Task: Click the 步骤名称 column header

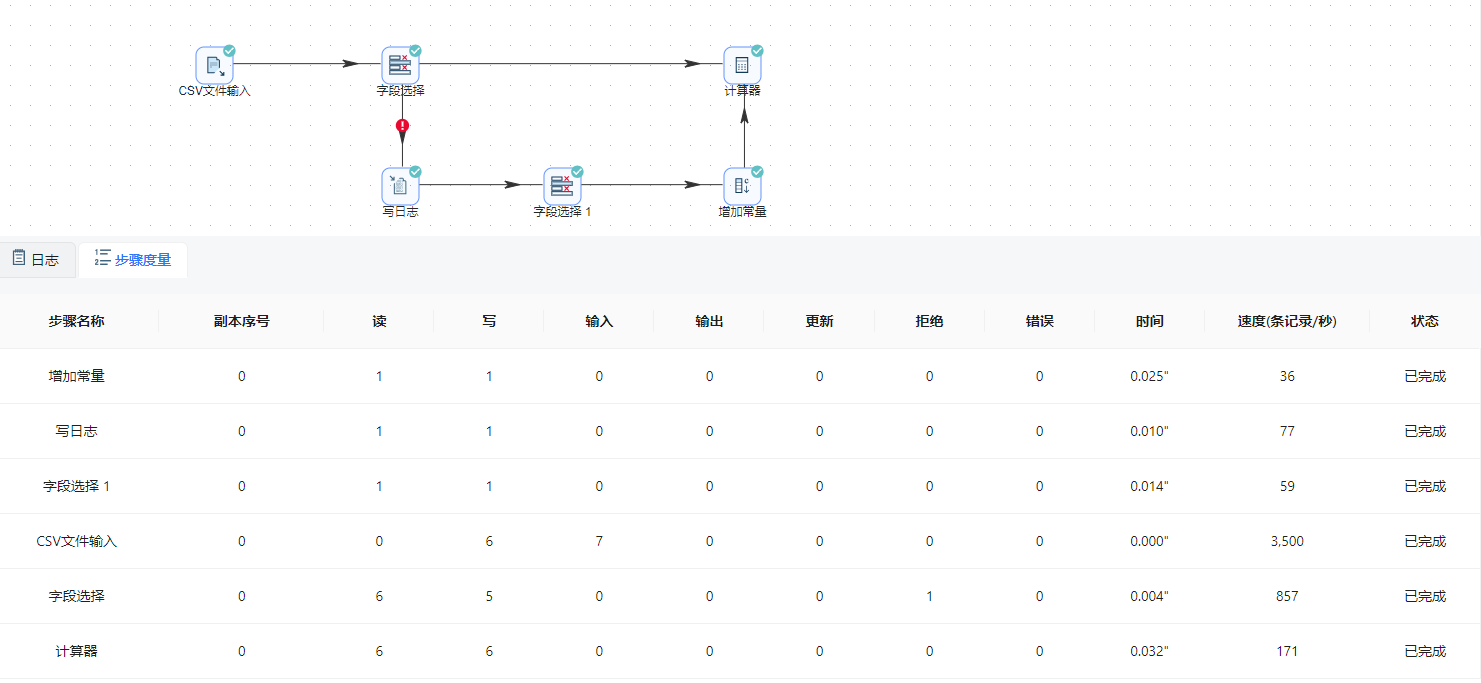Action: click(x=76, y=321)
